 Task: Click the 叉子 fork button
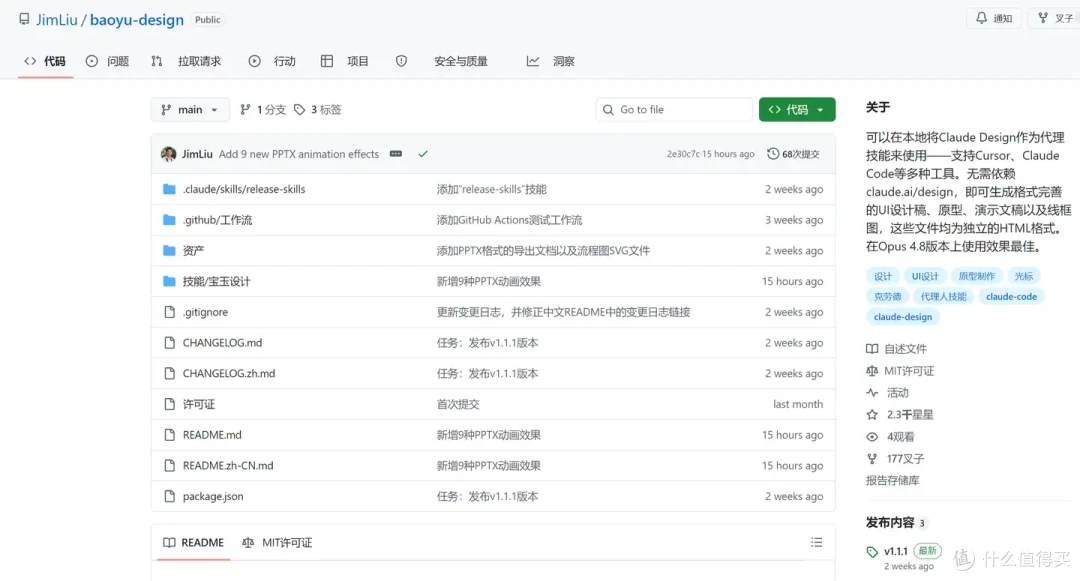coord(1056,19)
